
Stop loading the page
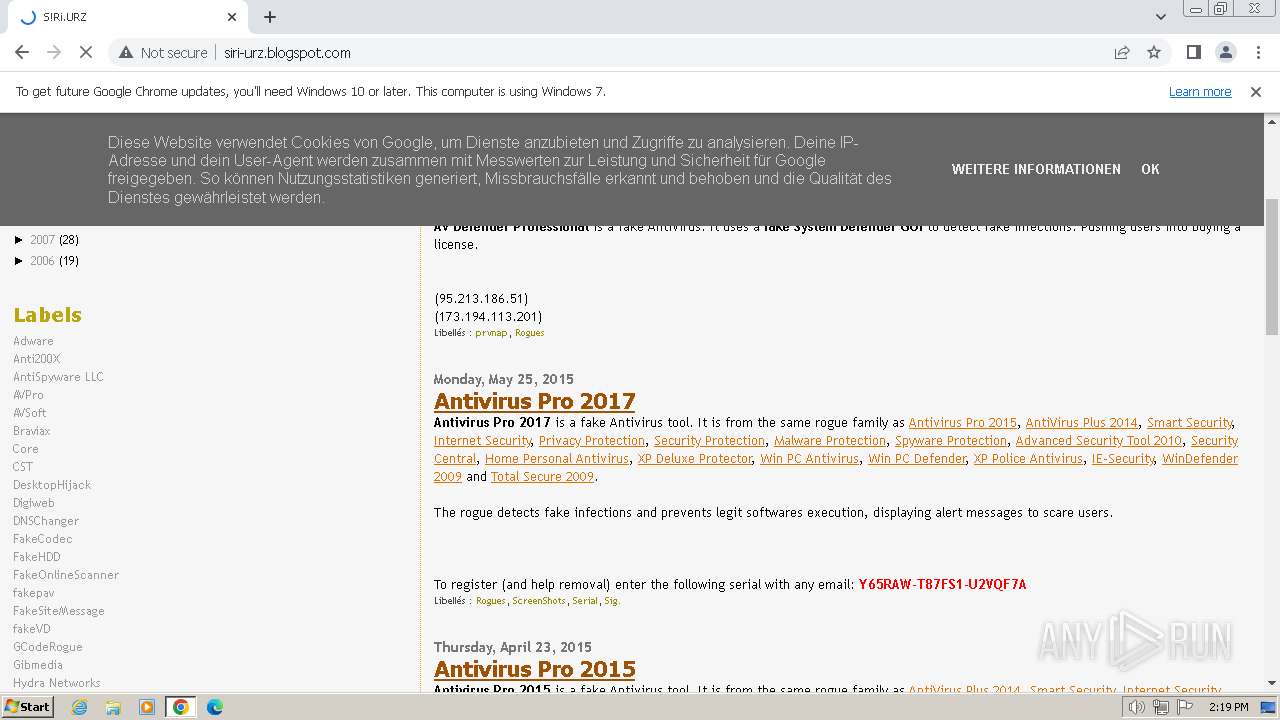click(x=86, y=53)
